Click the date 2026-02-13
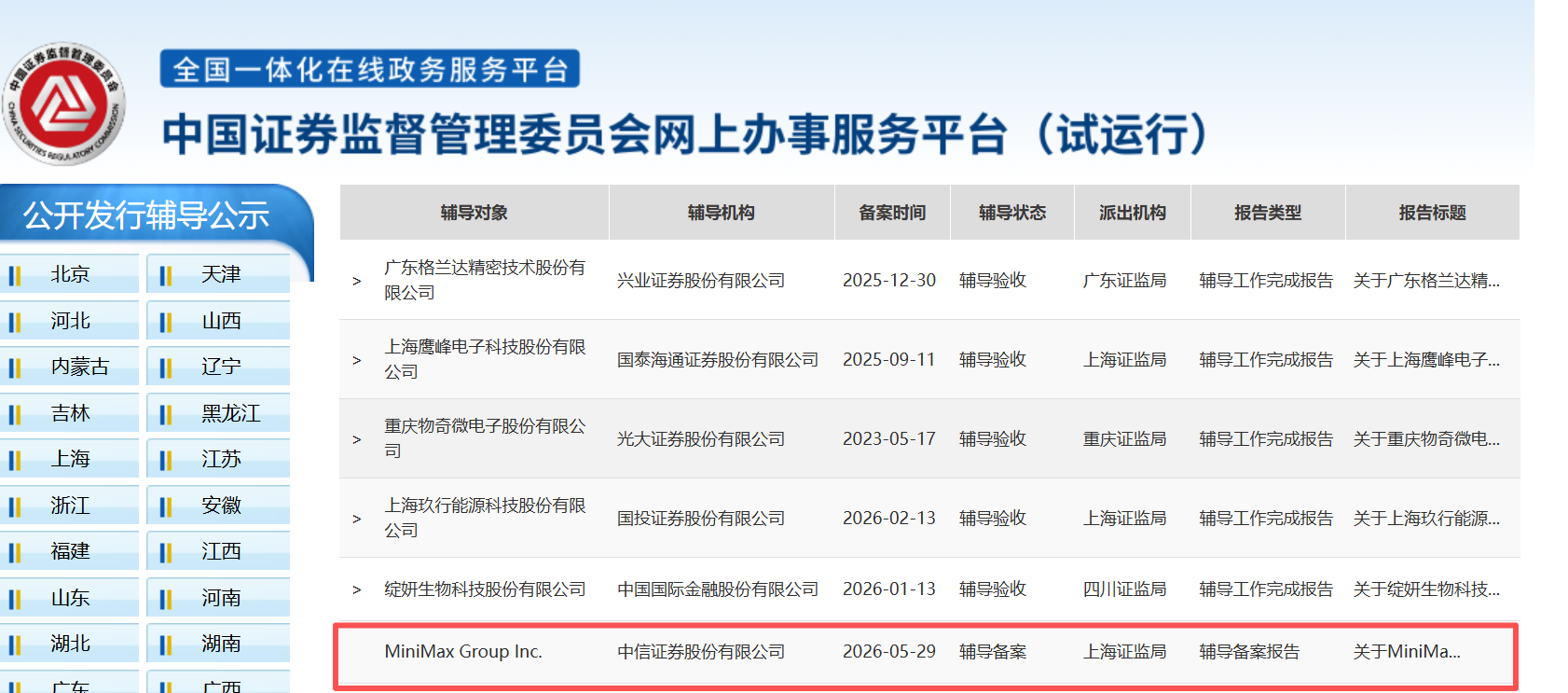 pos(889,519)
